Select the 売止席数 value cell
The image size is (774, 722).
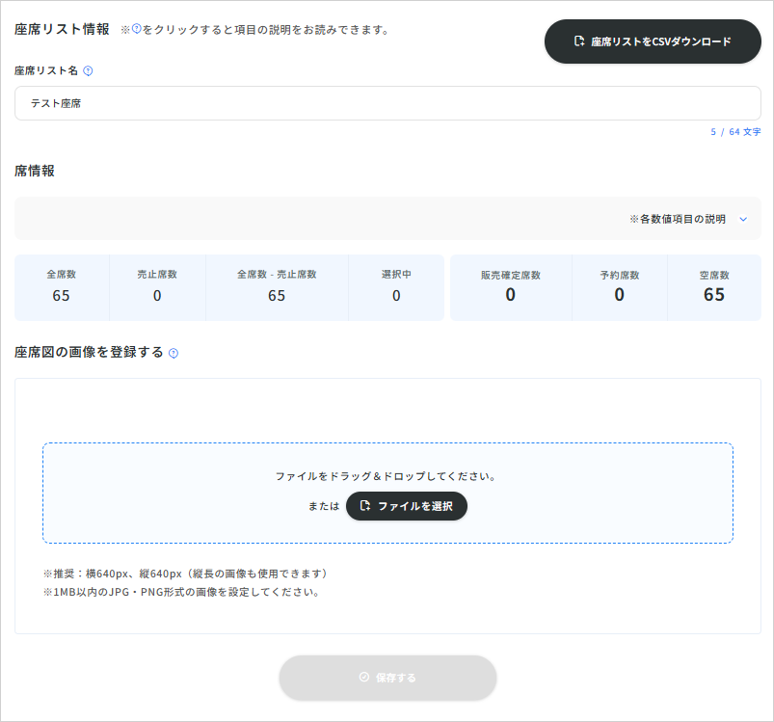point(157,287)
